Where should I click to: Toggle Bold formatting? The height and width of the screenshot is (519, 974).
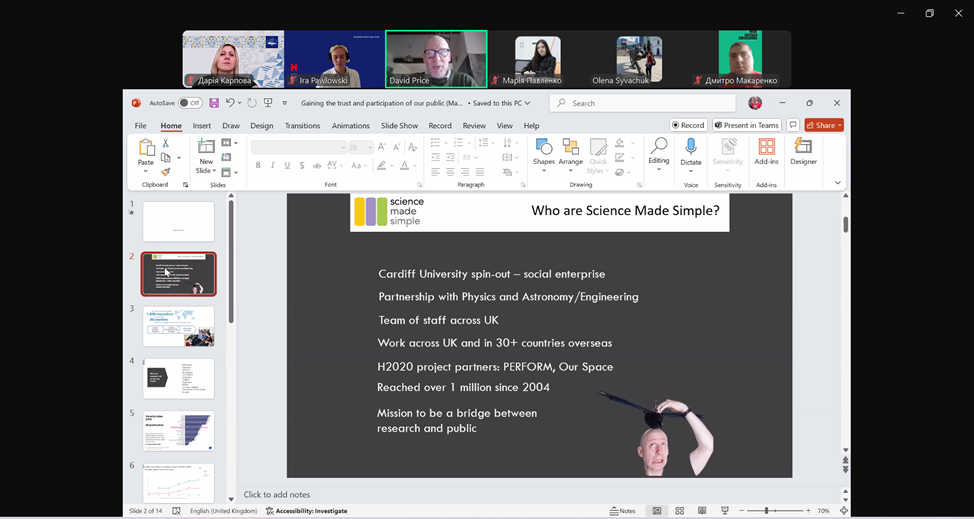(x=258, y=165)
